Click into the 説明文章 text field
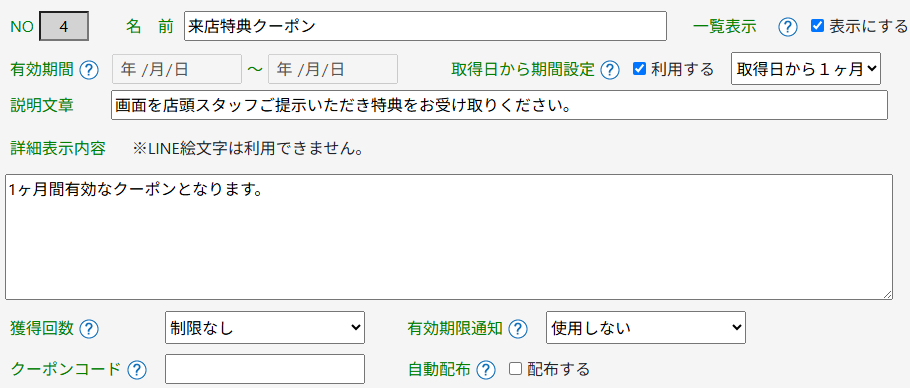Image resolution: width=910 pixels, height=388 pixels. coord(499,105)
